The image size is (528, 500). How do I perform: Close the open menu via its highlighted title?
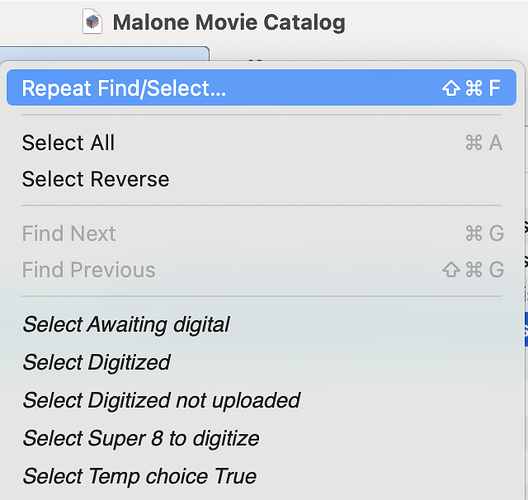pyautogui.click(x=104, y=53)
